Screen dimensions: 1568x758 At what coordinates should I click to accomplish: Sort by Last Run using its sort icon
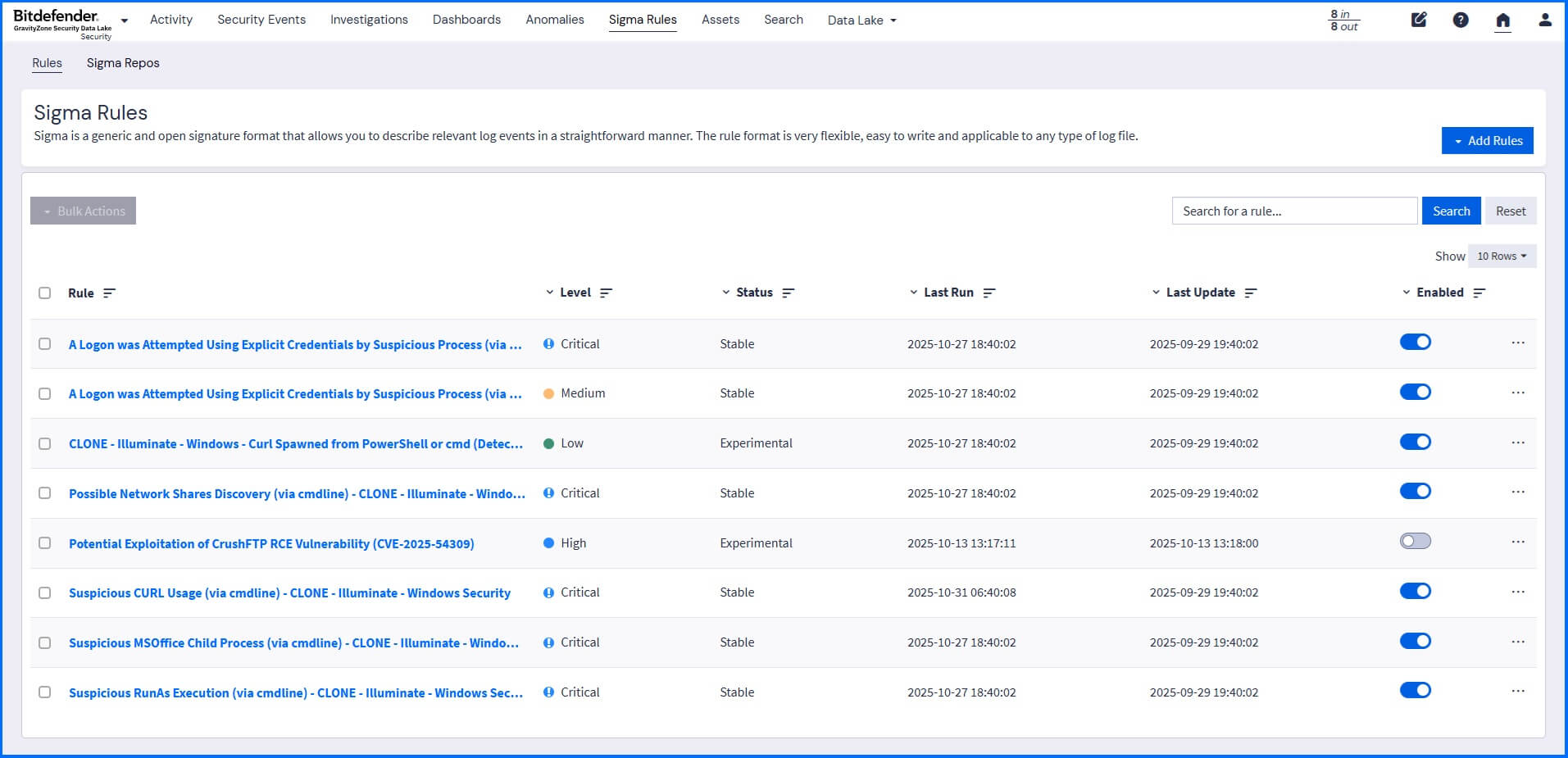[989, 292]
